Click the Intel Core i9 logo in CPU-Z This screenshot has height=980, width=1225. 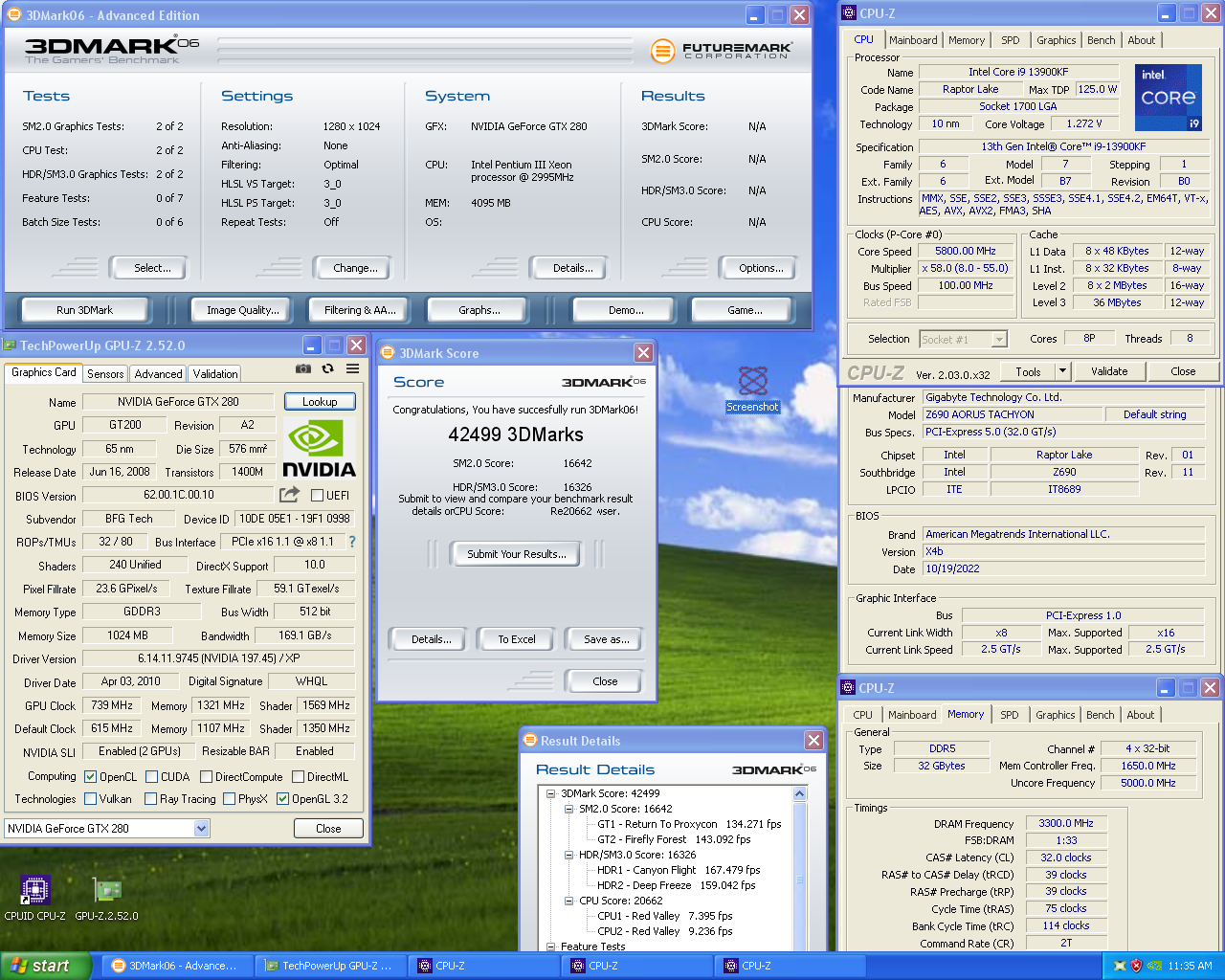[x=1169, y=98]
